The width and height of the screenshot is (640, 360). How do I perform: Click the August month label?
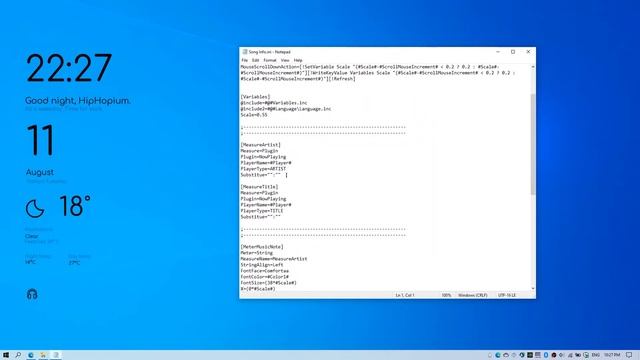[x=40, y=172]
